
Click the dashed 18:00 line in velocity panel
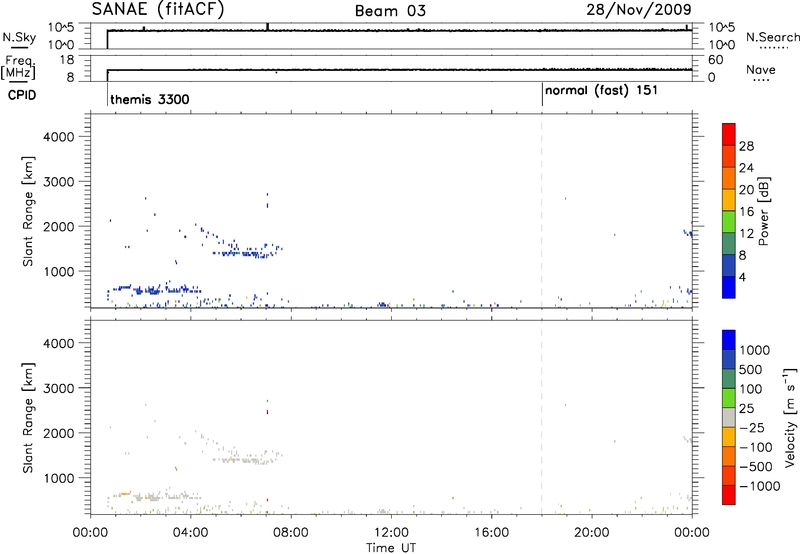(x=542, y=418)
